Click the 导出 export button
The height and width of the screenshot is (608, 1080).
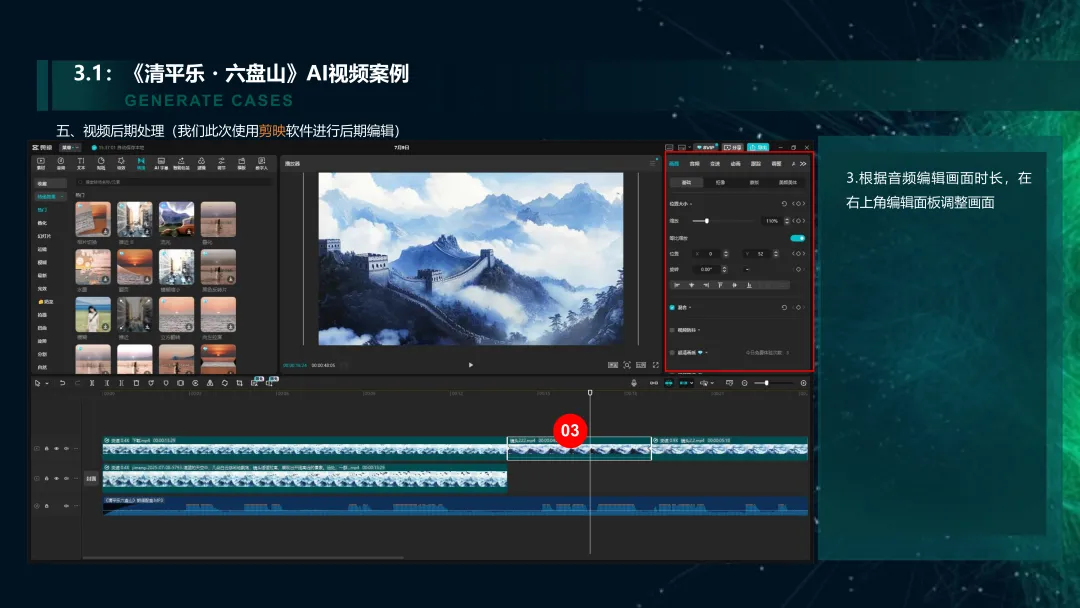(758, 147)
